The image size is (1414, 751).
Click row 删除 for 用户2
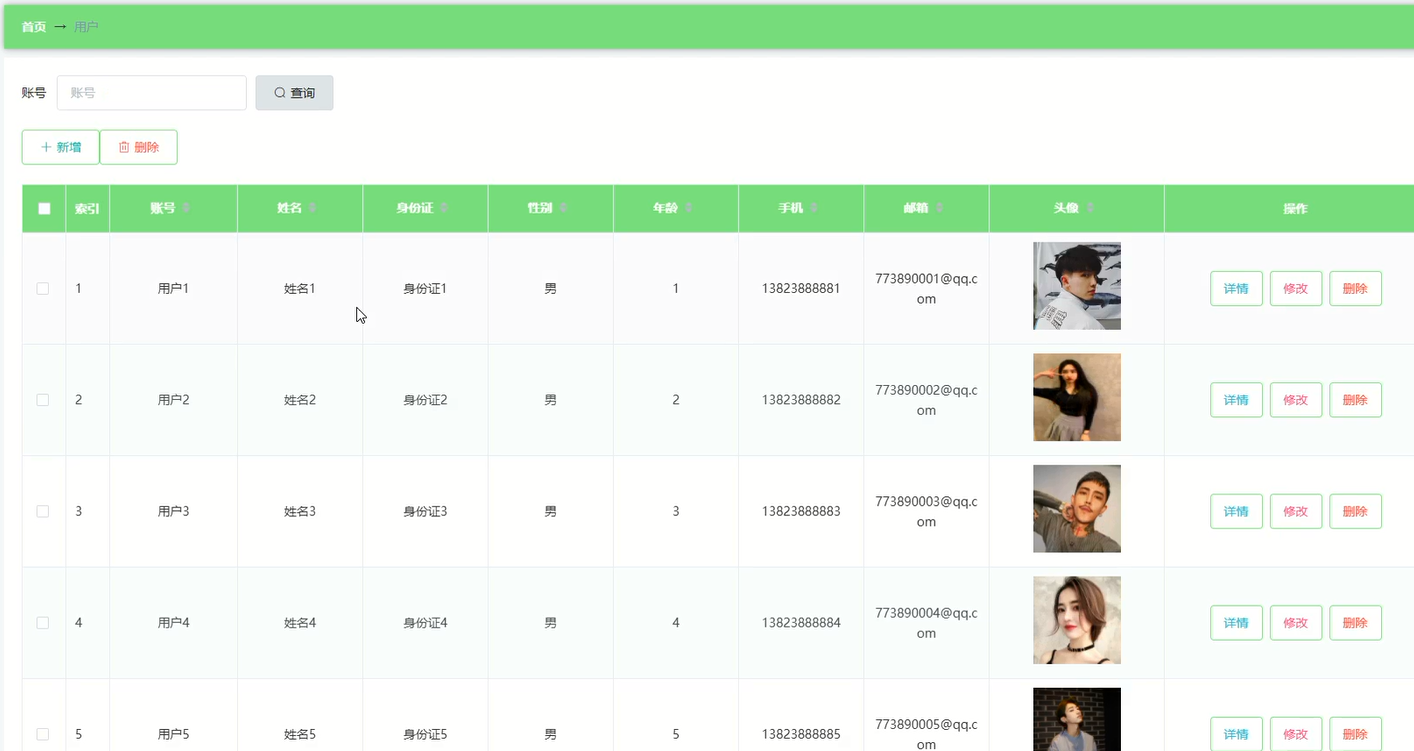[1355, 400]
